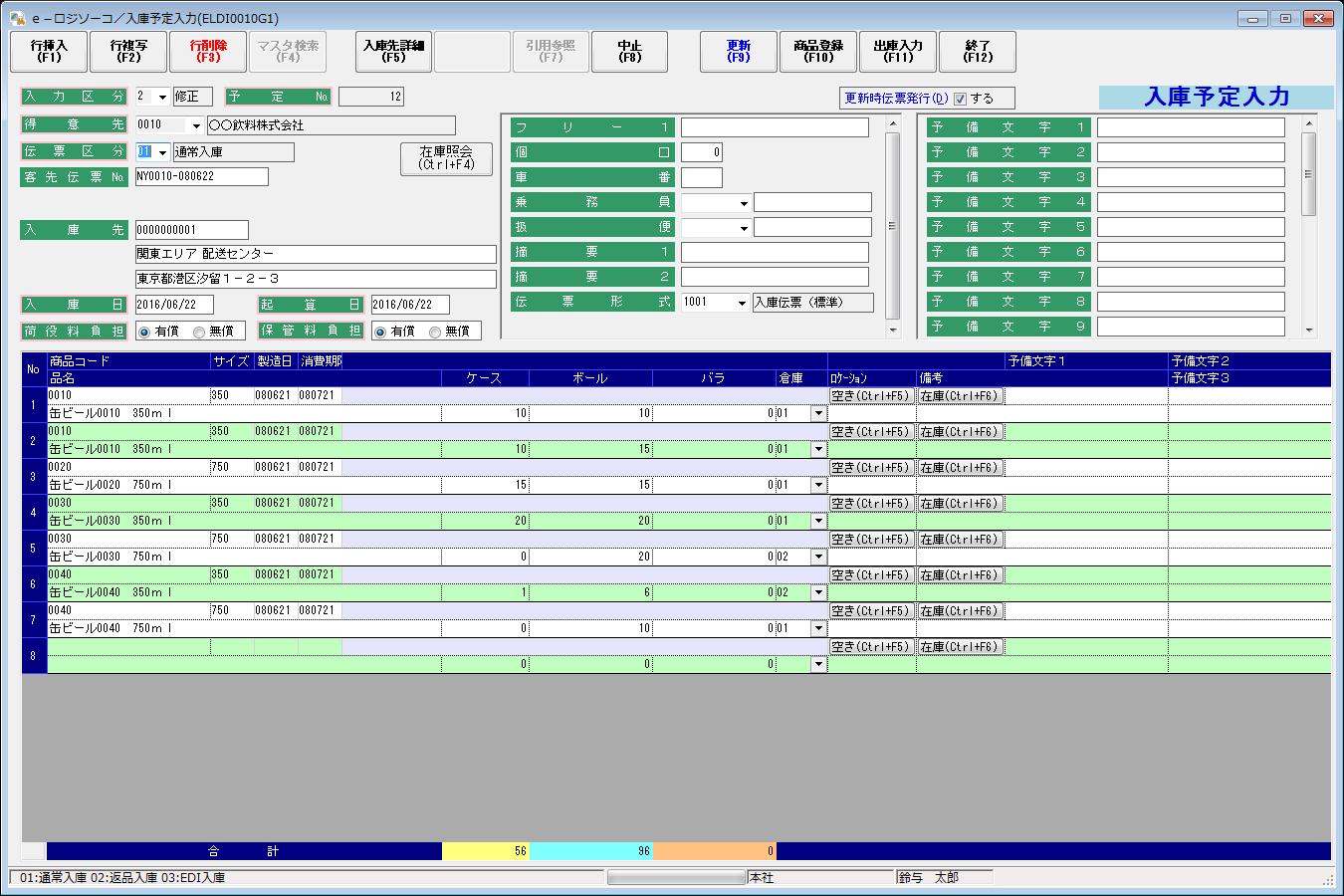Expand the 得意先 dropdown

196,126
